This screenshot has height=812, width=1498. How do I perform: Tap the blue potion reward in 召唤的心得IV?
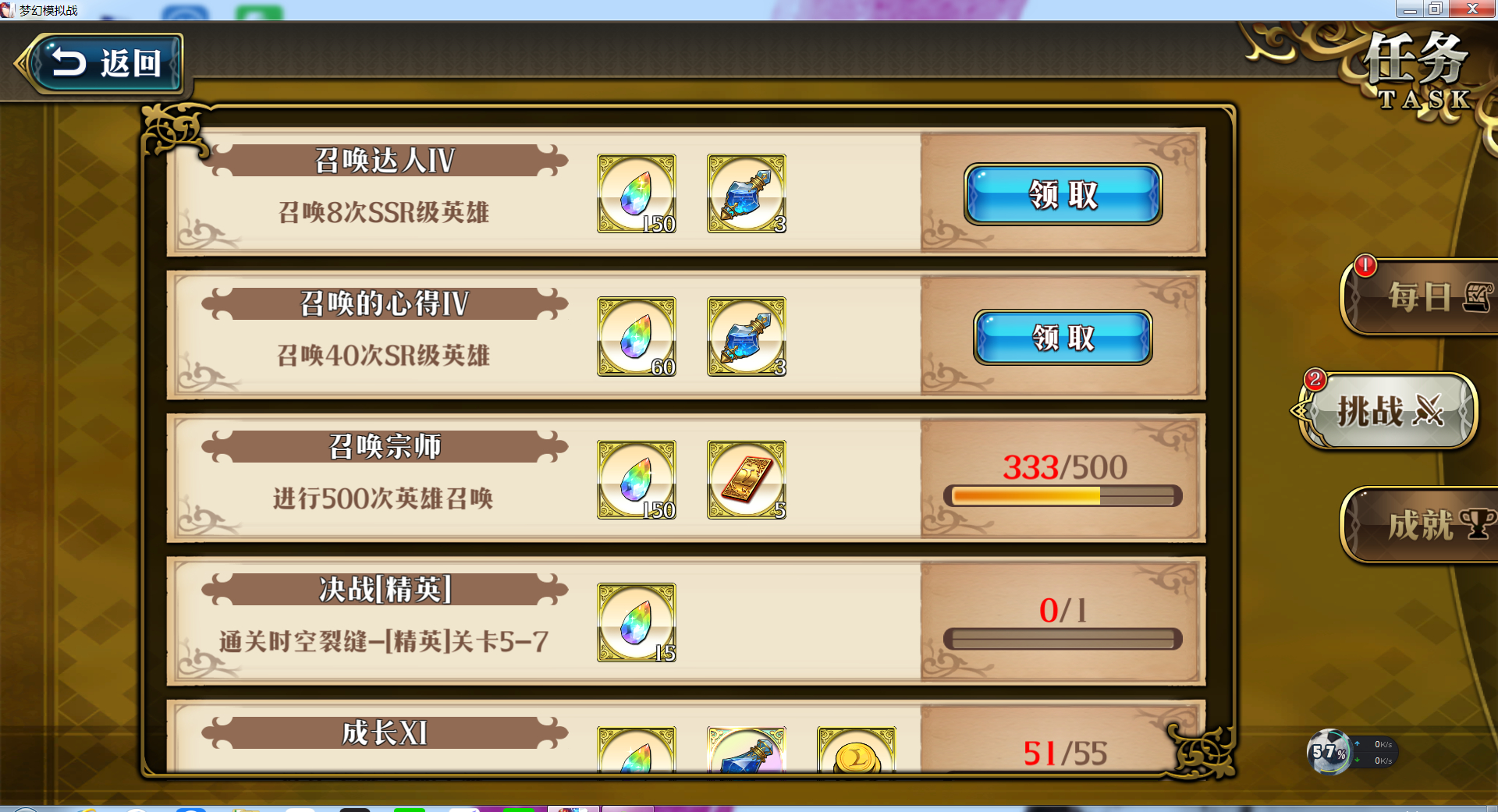[747, 336]
